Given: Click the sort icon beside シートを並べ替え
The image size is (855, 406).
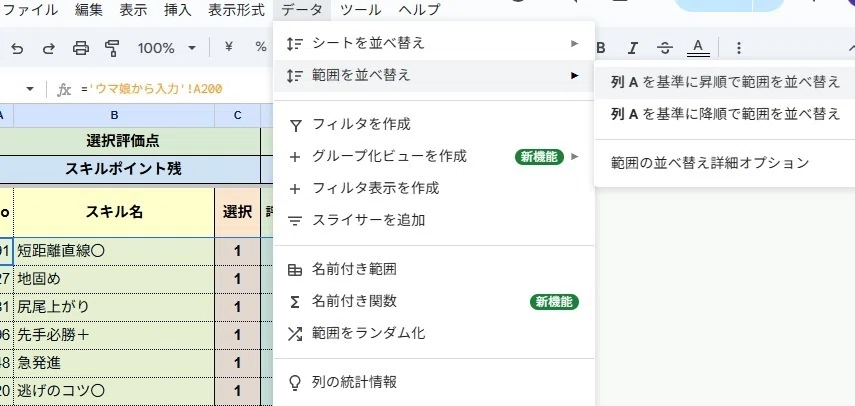Looking at the screenshot, I should point(294,44).
